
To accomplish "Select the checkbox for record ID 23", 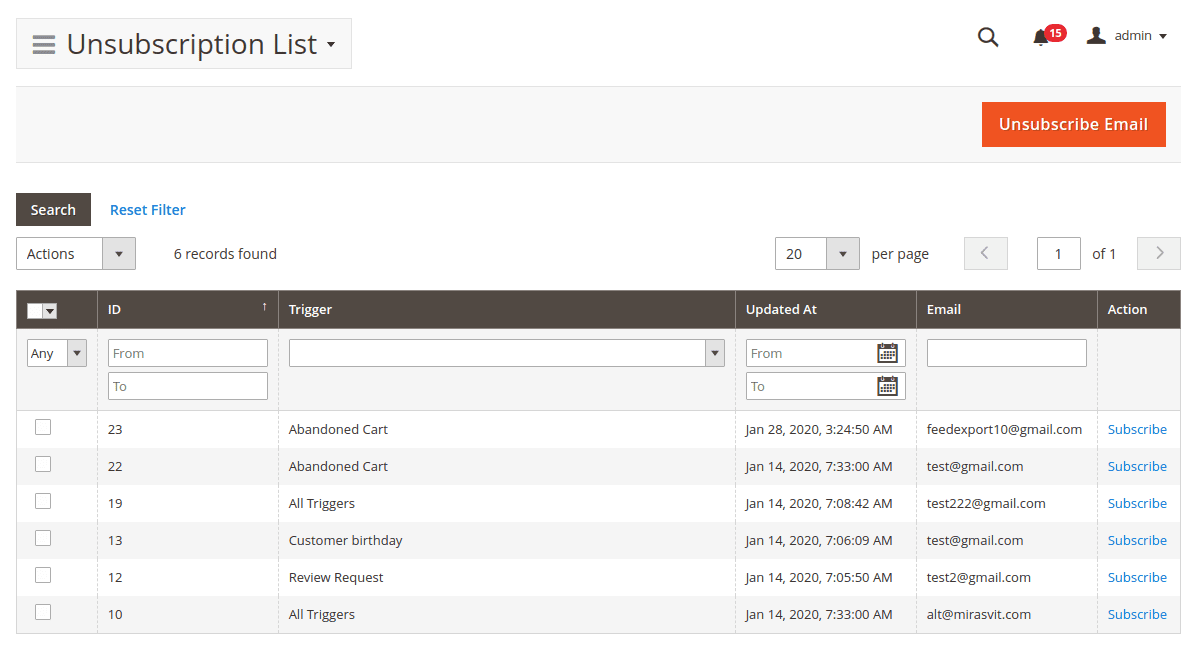I will (43, 428).
